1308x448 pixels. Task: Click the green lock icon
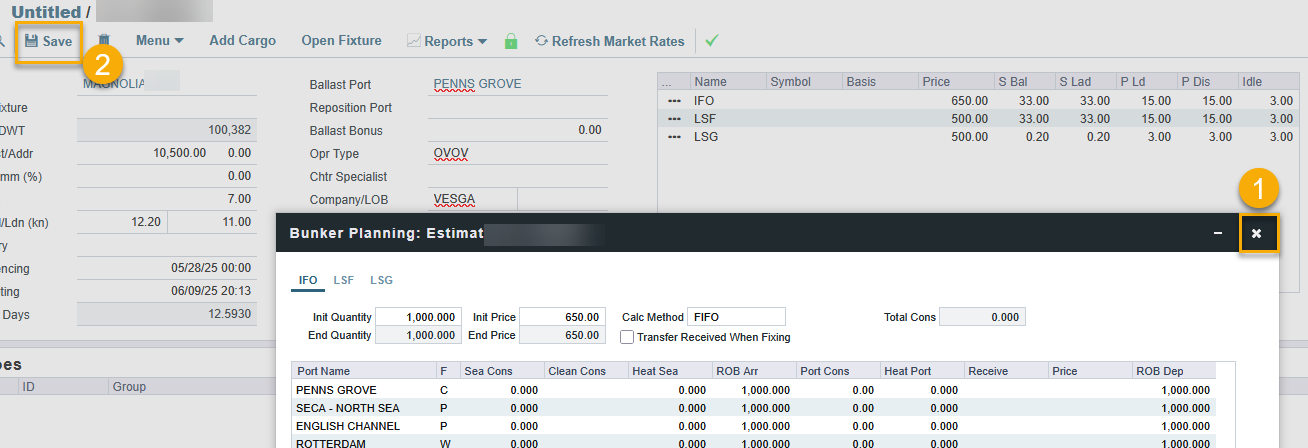[x=511, y=42]
